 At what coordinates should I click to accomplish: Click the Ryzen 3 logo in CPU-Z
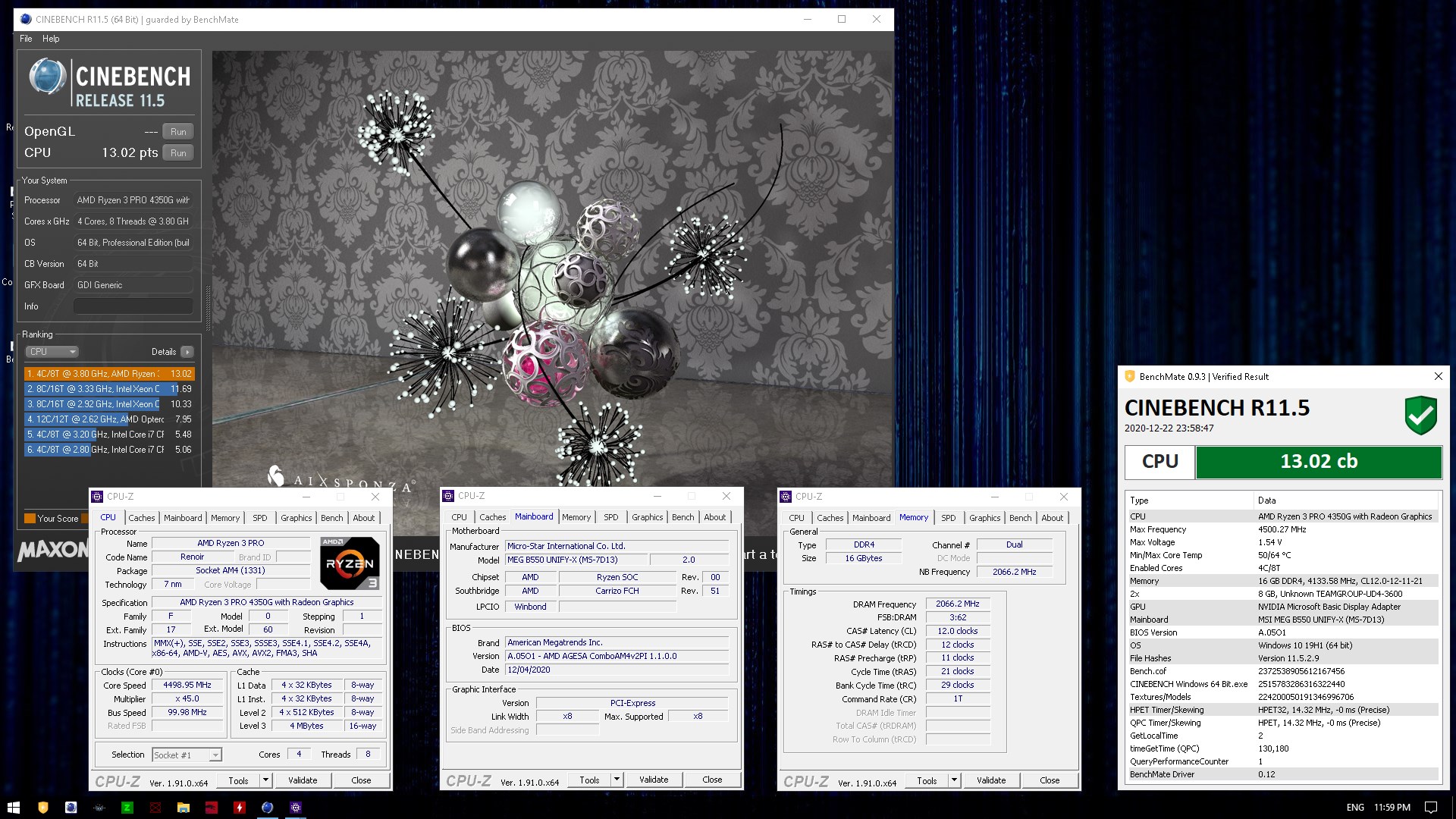tap(350, 563)
